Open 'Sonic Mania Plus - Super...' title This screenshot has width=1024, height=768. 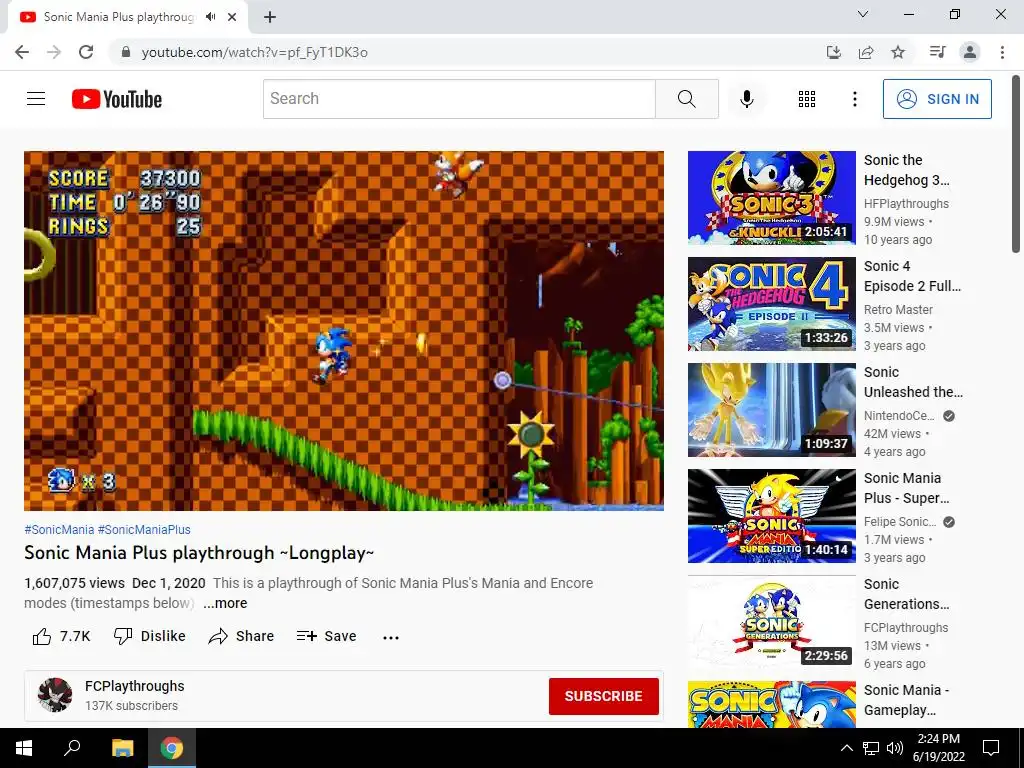tap(906, 488)
